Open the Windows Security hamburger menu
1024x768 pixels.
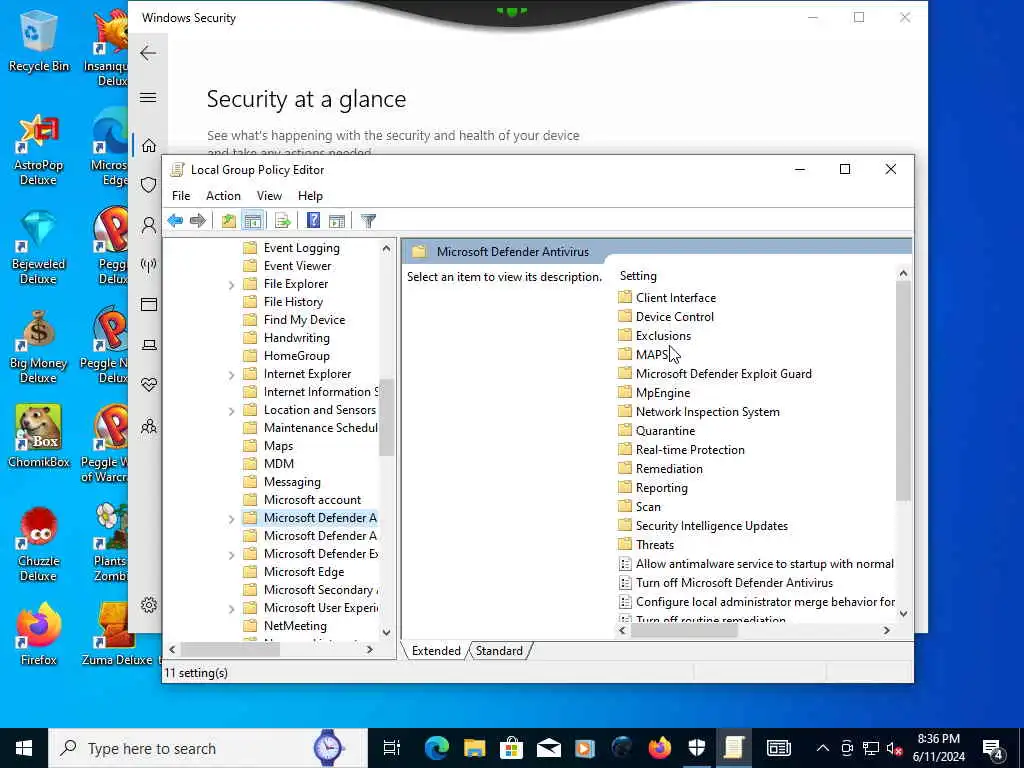pos(148,97)
